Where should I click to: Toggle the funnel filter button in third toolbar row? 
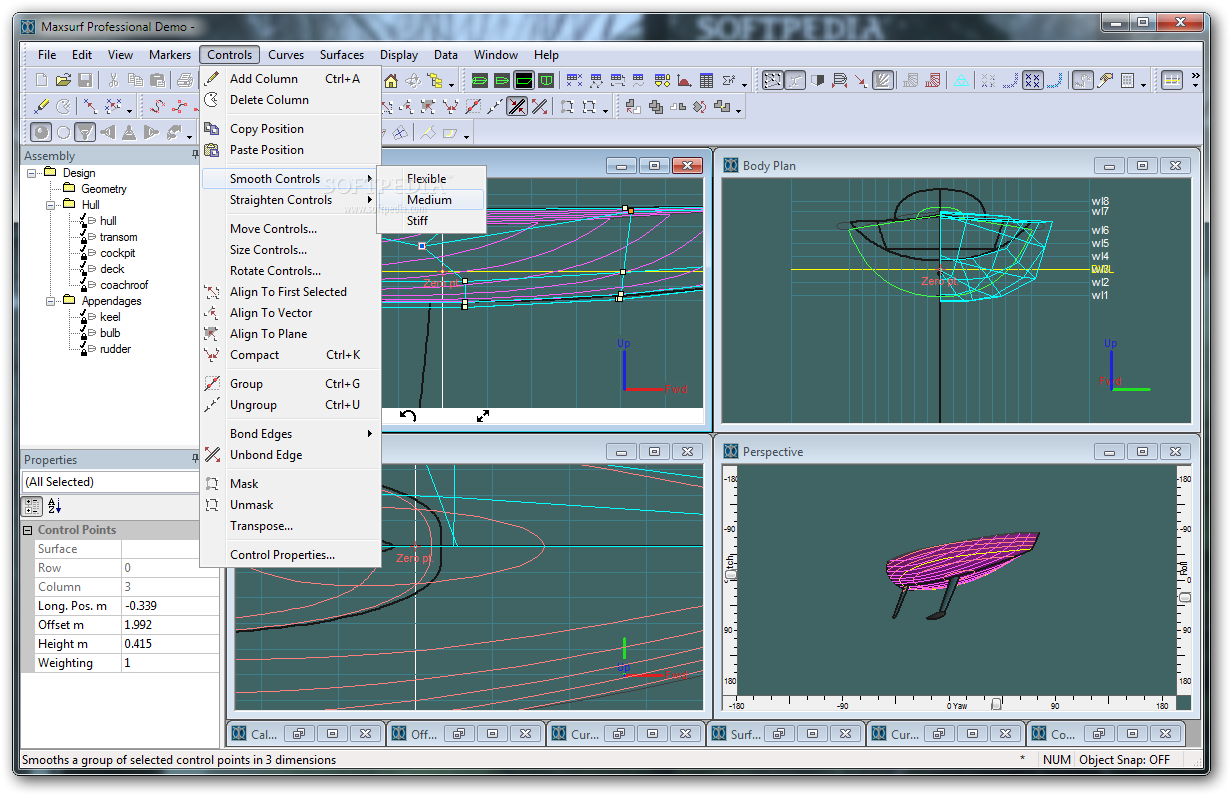pyautogui.click(x=85, y=132)
